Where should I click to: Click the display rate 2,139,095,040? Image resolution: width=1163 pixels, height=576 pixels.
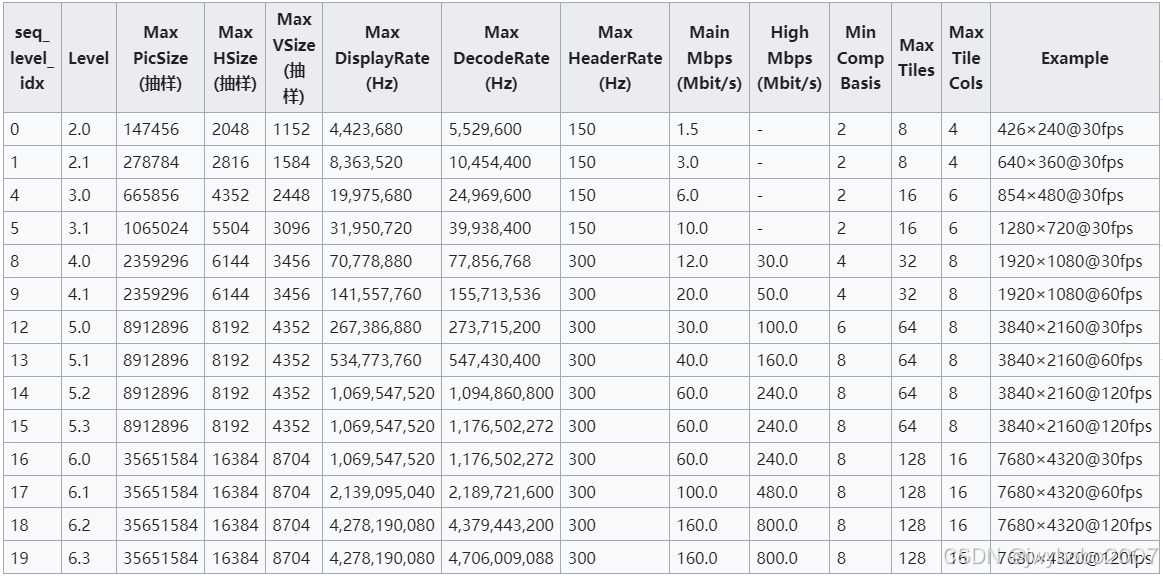pos(382,492)
